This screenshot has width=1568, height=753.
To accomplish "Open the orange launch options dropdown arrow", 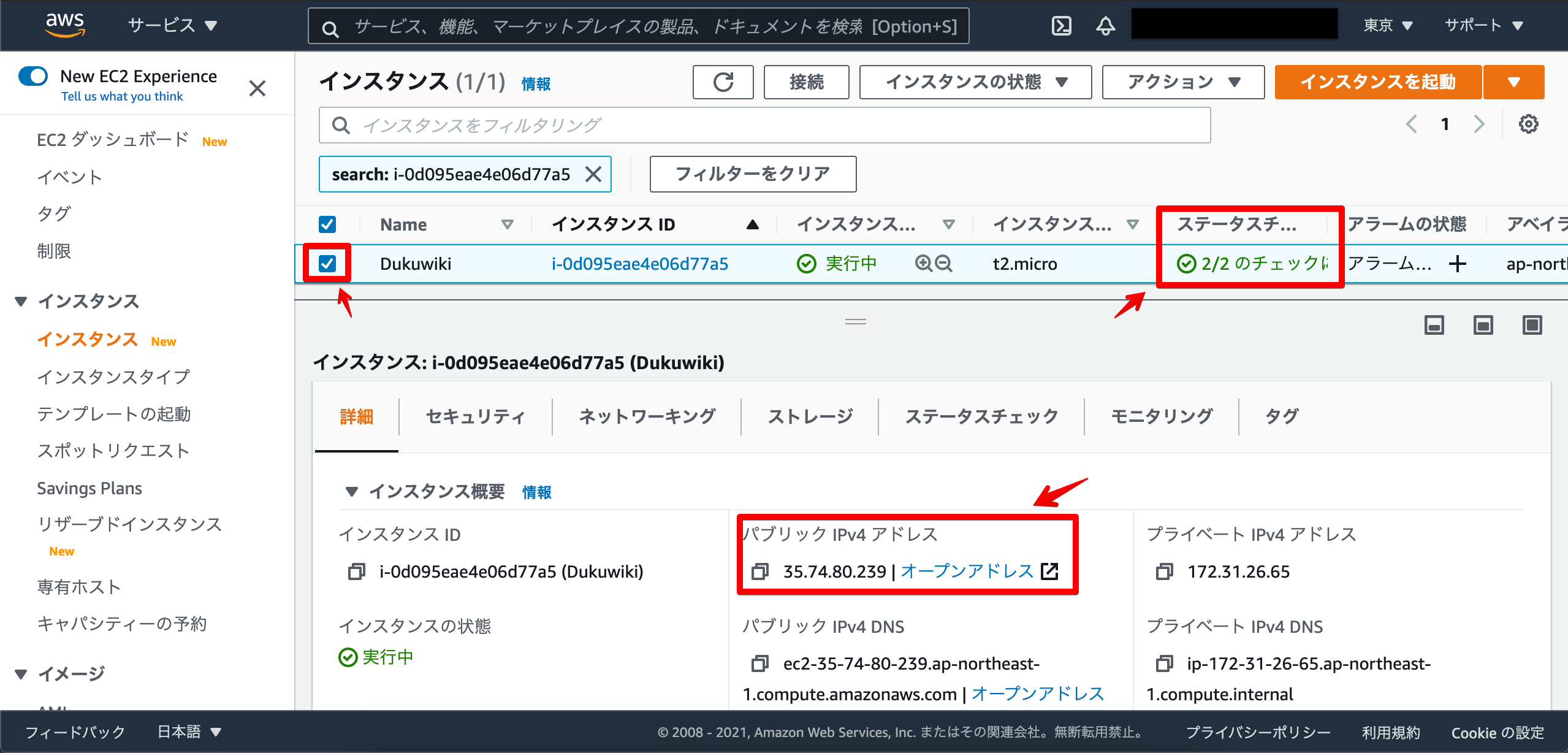I will tap(1514, 82).
